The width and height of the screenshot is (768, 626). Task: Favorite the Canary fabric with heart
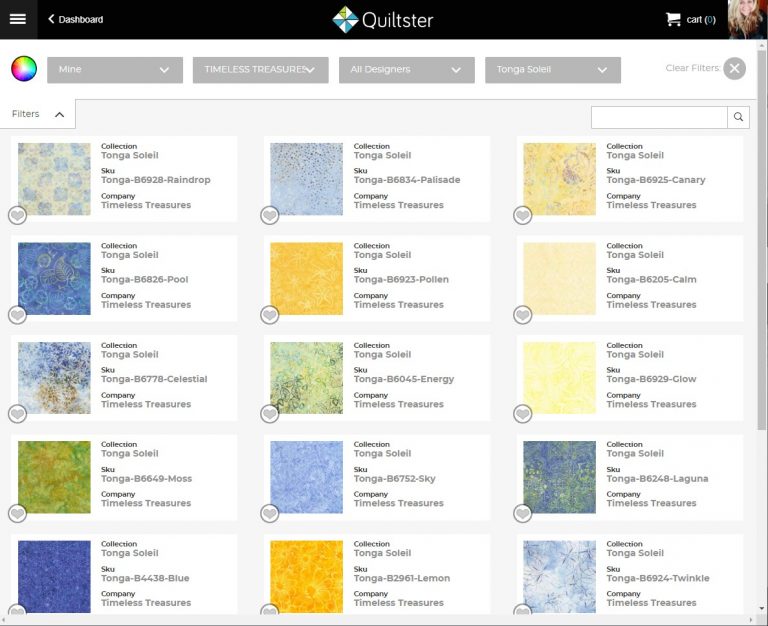[x=523, y=216]
